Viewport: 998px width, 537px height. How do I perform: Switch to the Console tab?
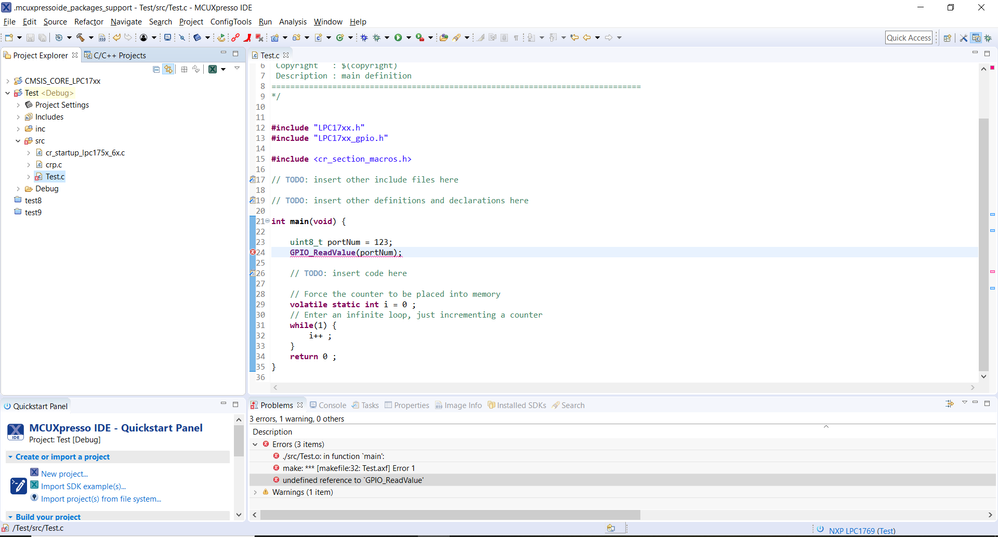(328, 405)
